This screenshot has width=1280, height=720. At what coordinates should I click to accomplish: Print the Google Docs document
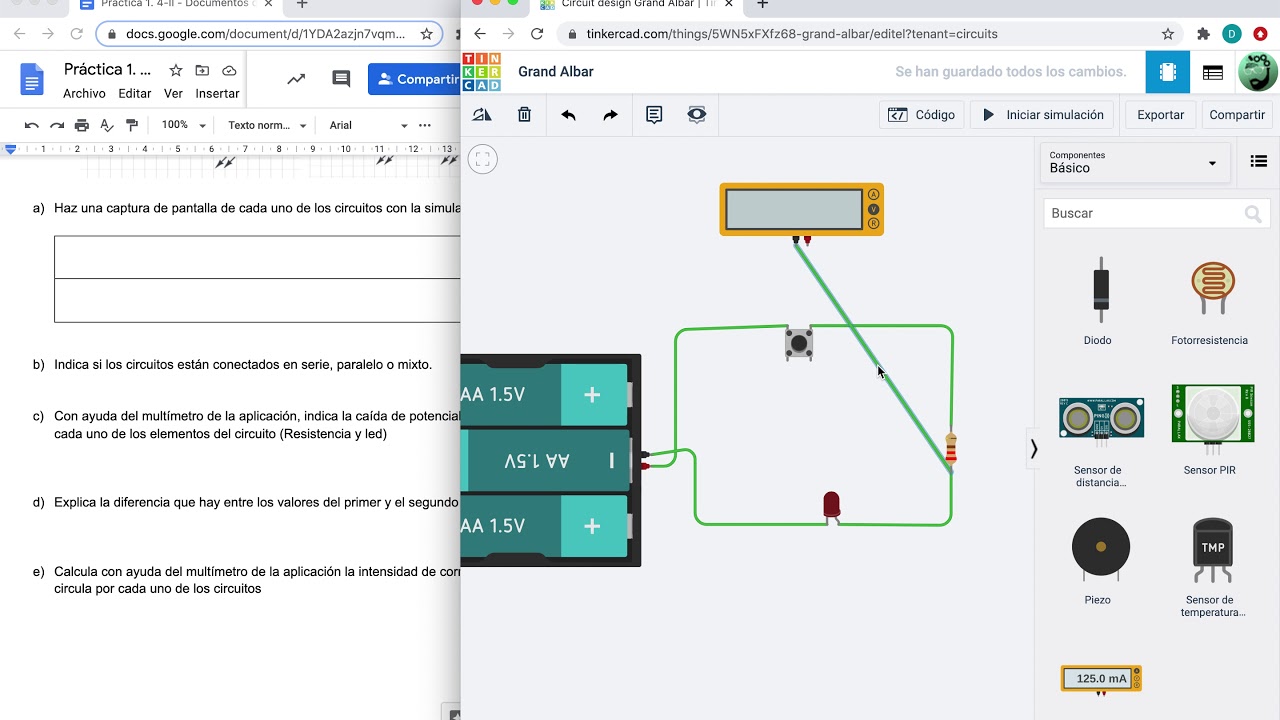82,125
